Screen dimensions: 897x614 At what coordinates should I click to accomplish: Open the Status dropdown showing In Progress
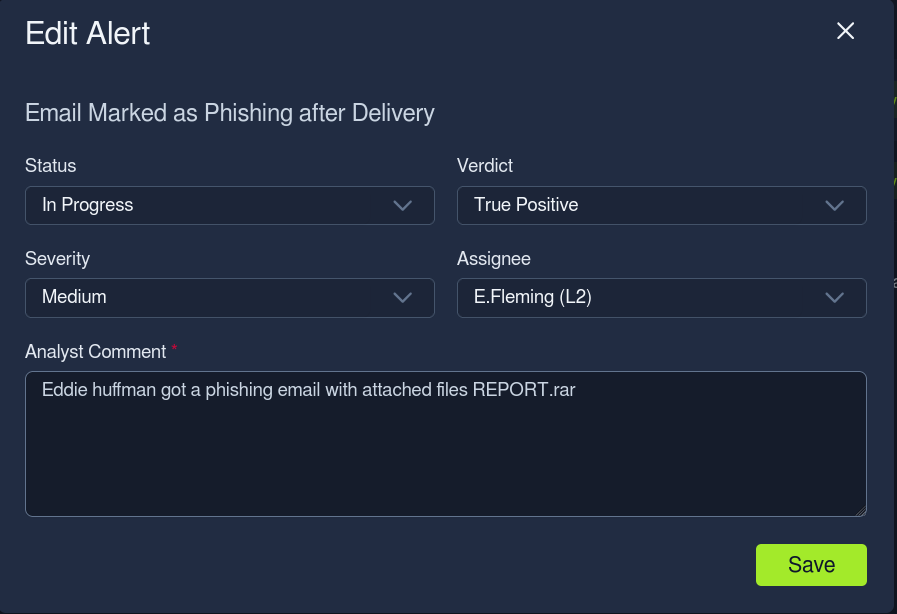click(229, 205)
